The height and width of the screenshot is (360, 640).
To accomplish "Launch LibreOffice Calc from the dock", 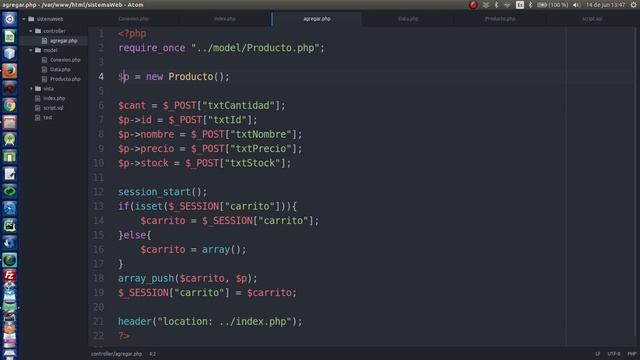I will (x=9, y=36).
